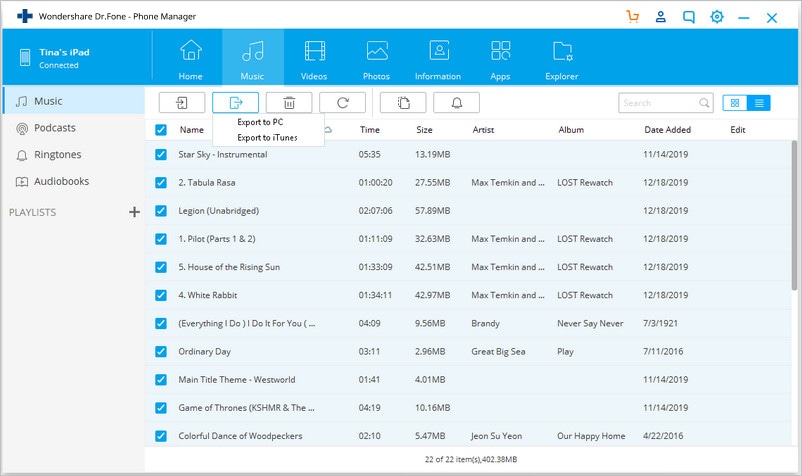This screenshot has height=476, width=802.
Task: Click the Export toolbar button
Action: click(235, 103)
